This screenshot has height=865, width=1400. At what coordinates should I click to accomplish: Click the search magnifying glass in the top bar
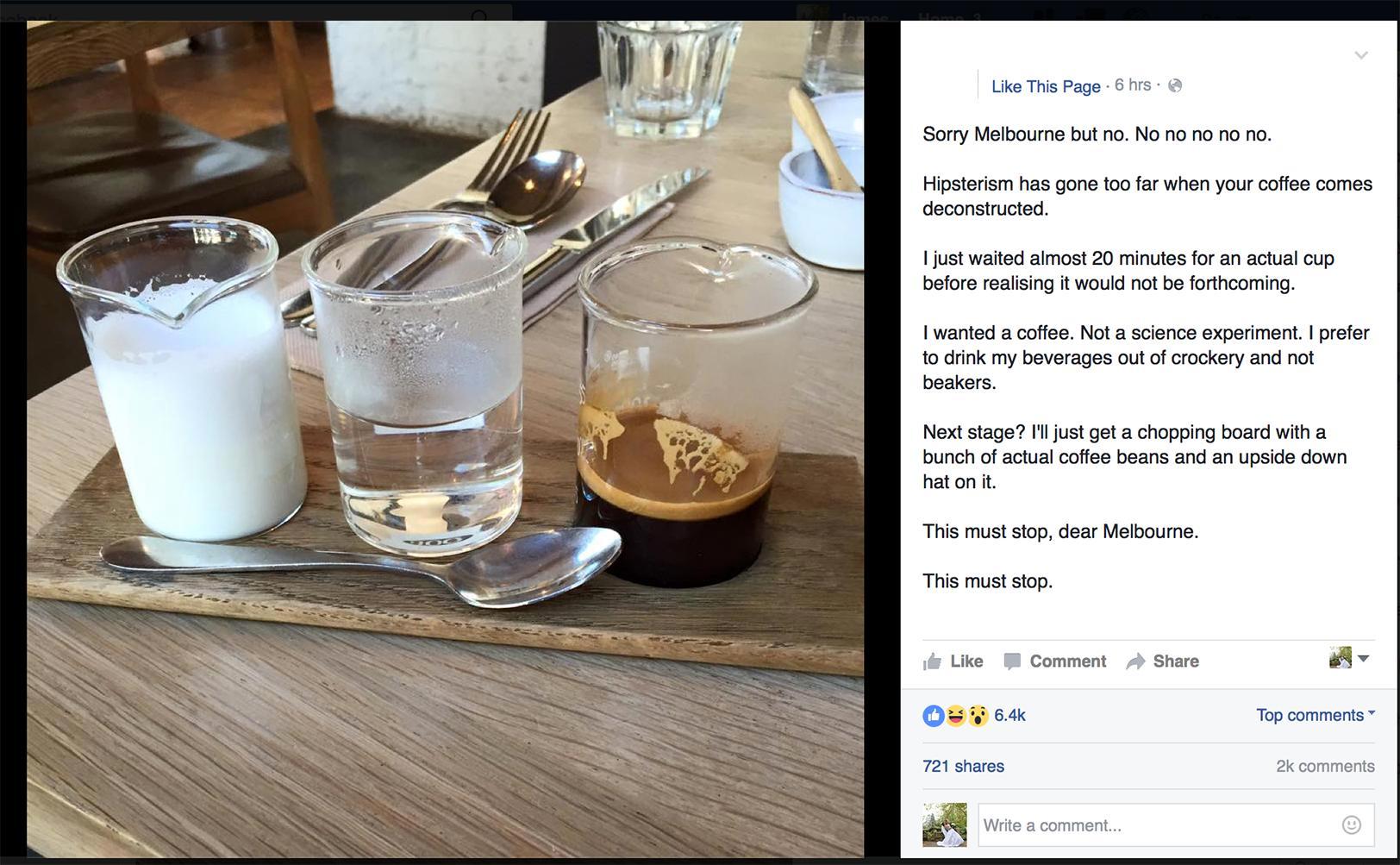(x=479, y=15)
